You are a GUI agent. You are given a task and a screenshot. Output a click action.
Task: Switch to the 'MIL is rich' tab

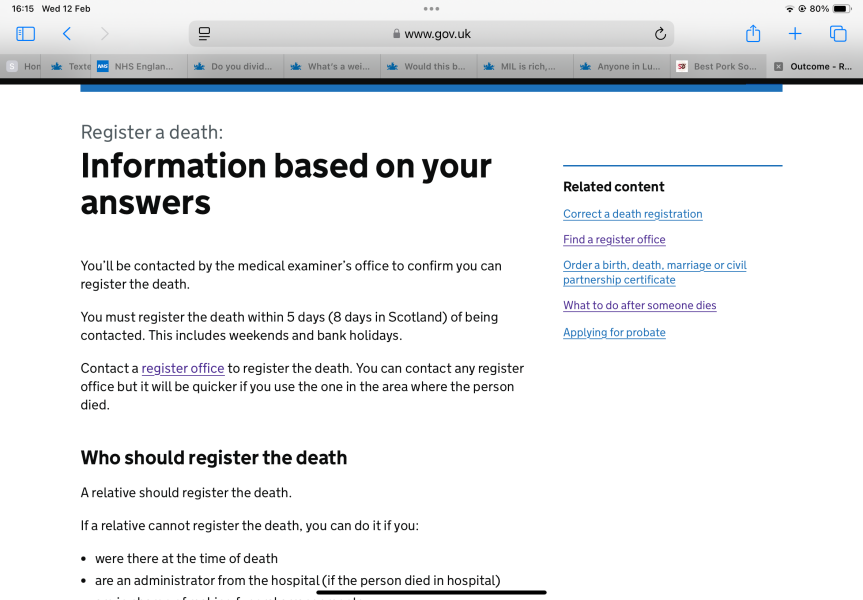pyautogui.click(x=525, y=67)
